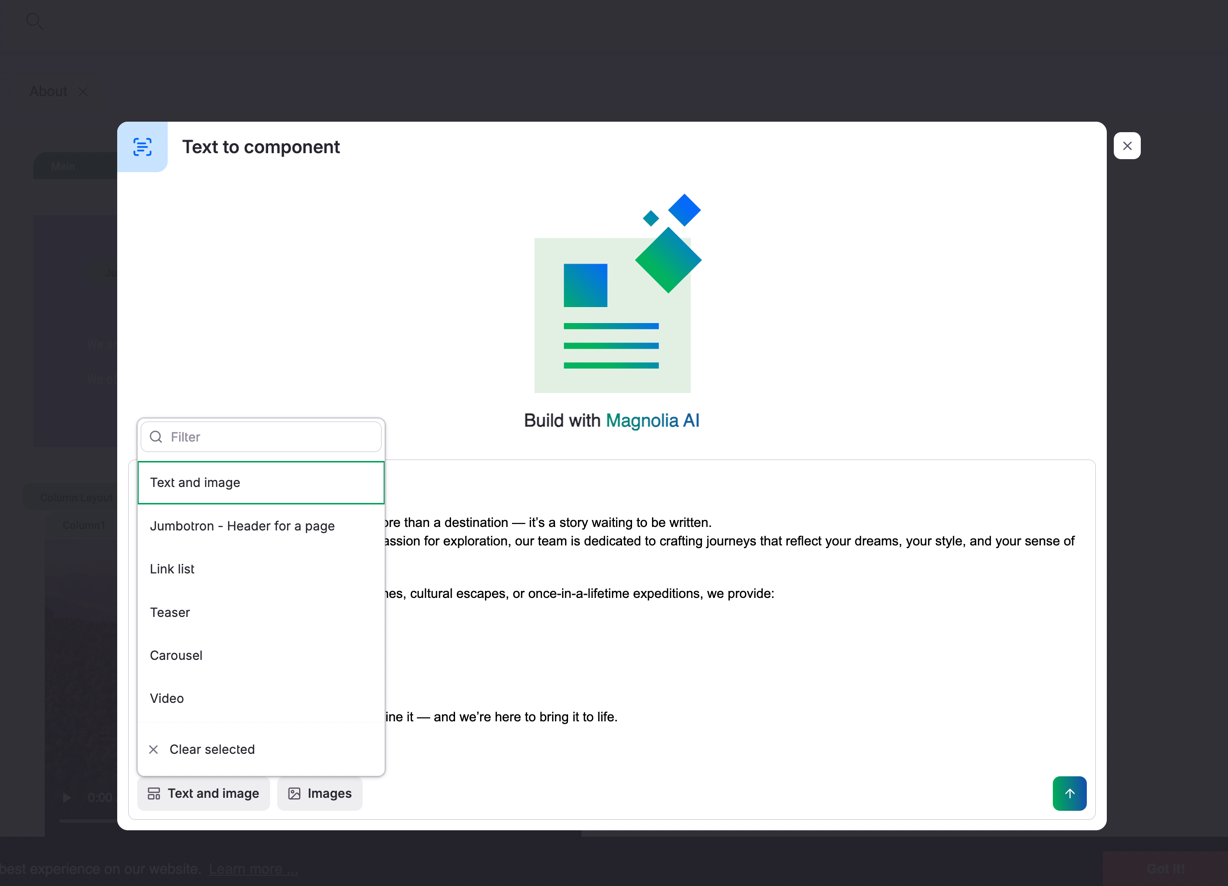This screenshot has height=886, width=1228.
Task: Choose Link list from the dropdown
Action: pyautogui.click(x=171, y=568)
